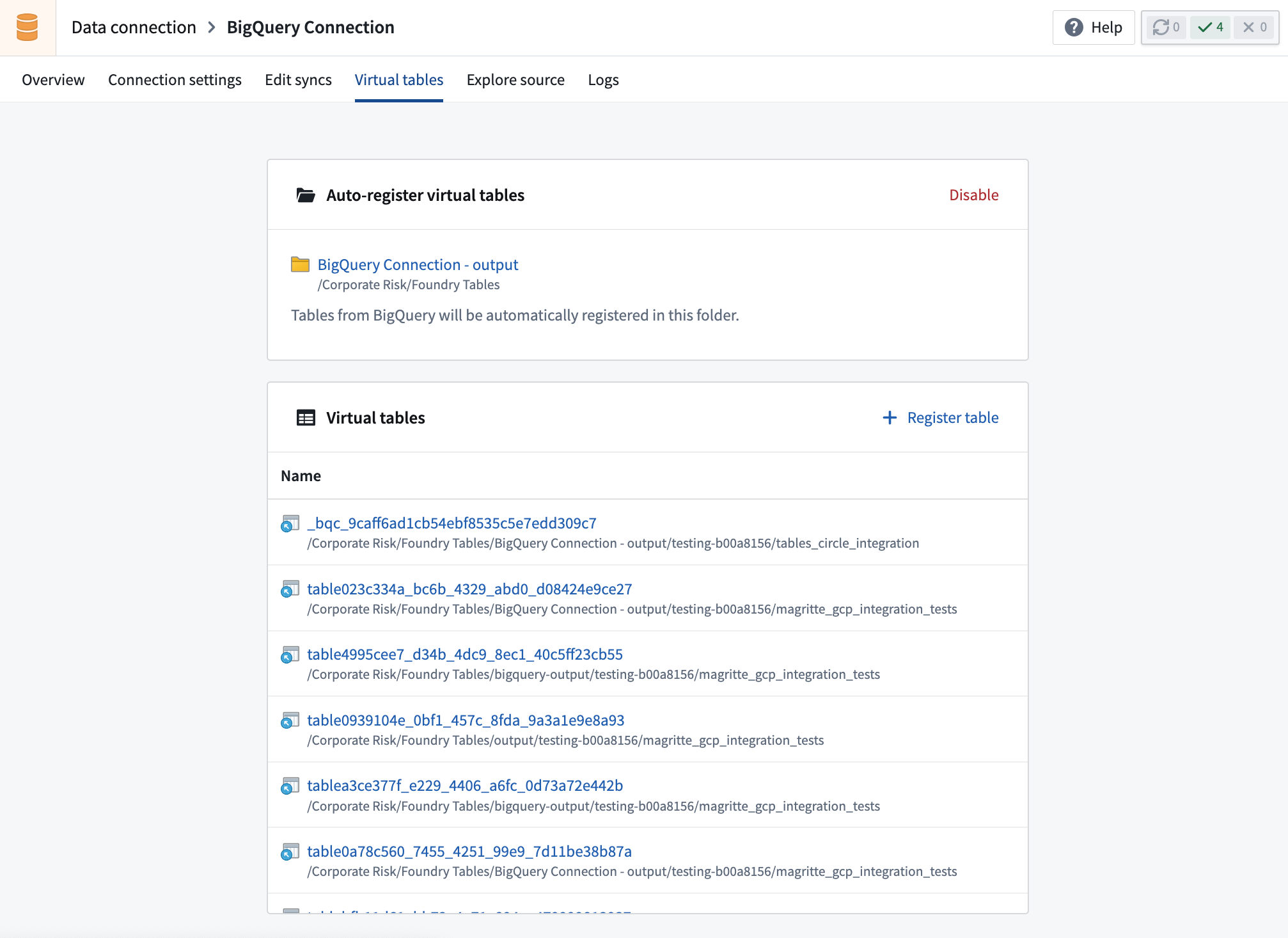Open _bqc_9caff6ad1cb54ebf8535c5e7edd309c7 table

pyautogui.click(x=452, y=523)
